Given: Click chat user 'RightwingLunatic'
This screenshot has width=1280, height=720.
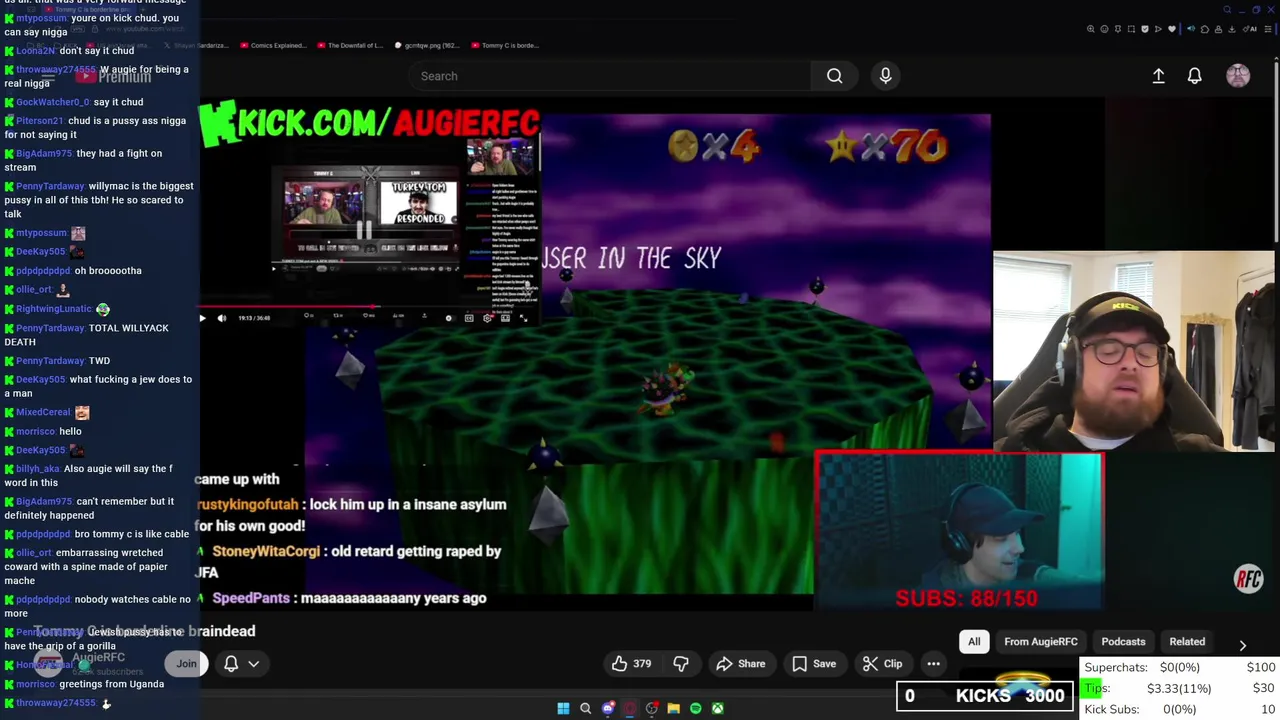Looking at the screenshot, I should (54, 309).
